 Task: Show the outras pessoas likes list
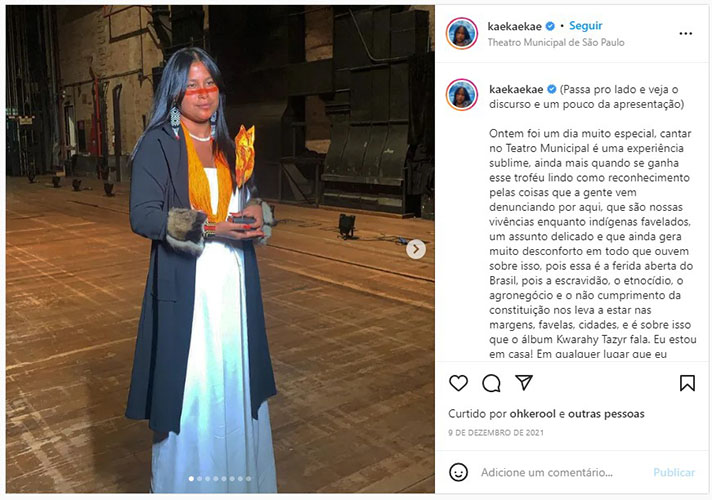(x=606, y=414)
